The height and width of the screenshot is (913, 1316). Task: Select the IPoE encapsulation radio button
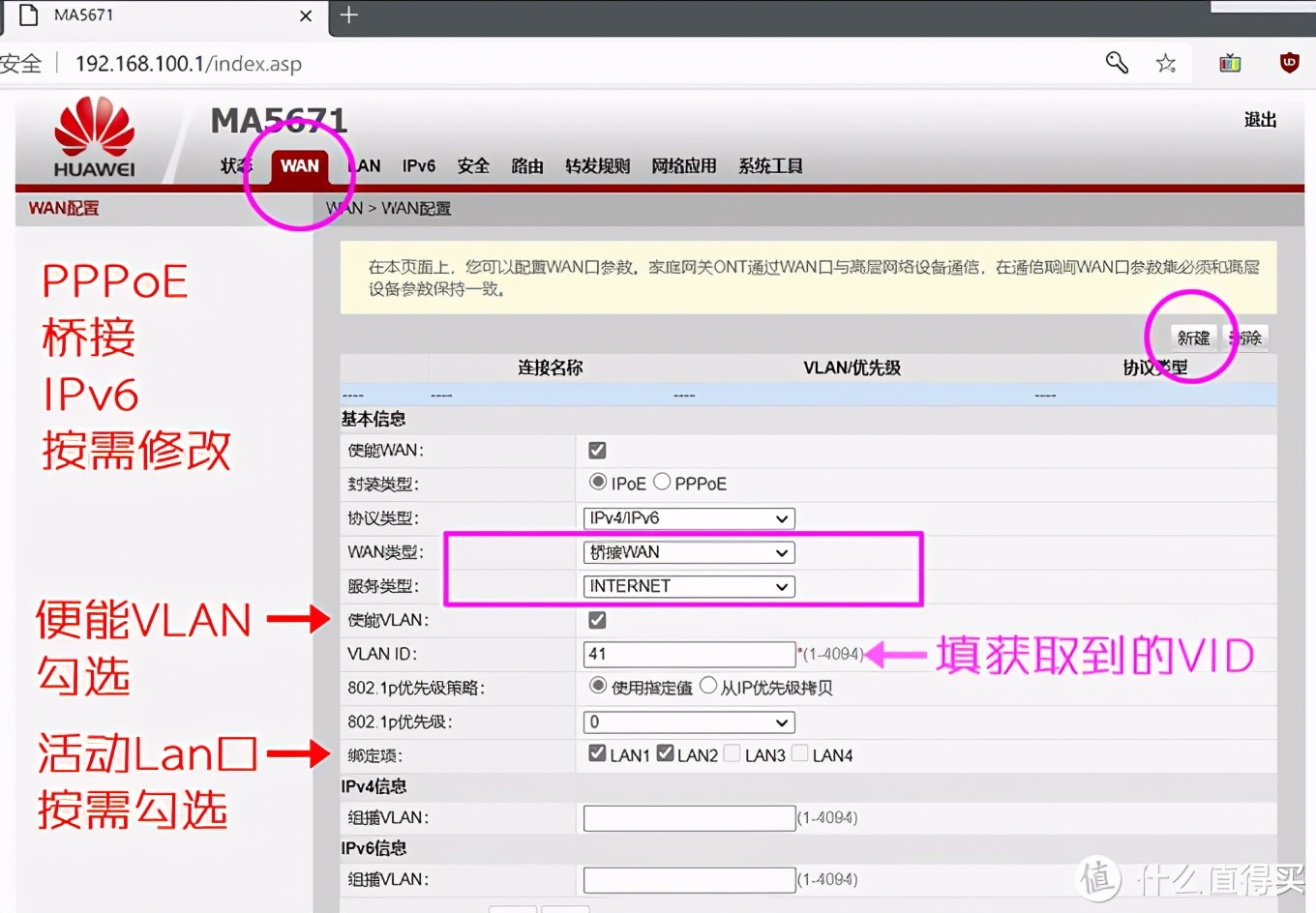click(598, 482)
